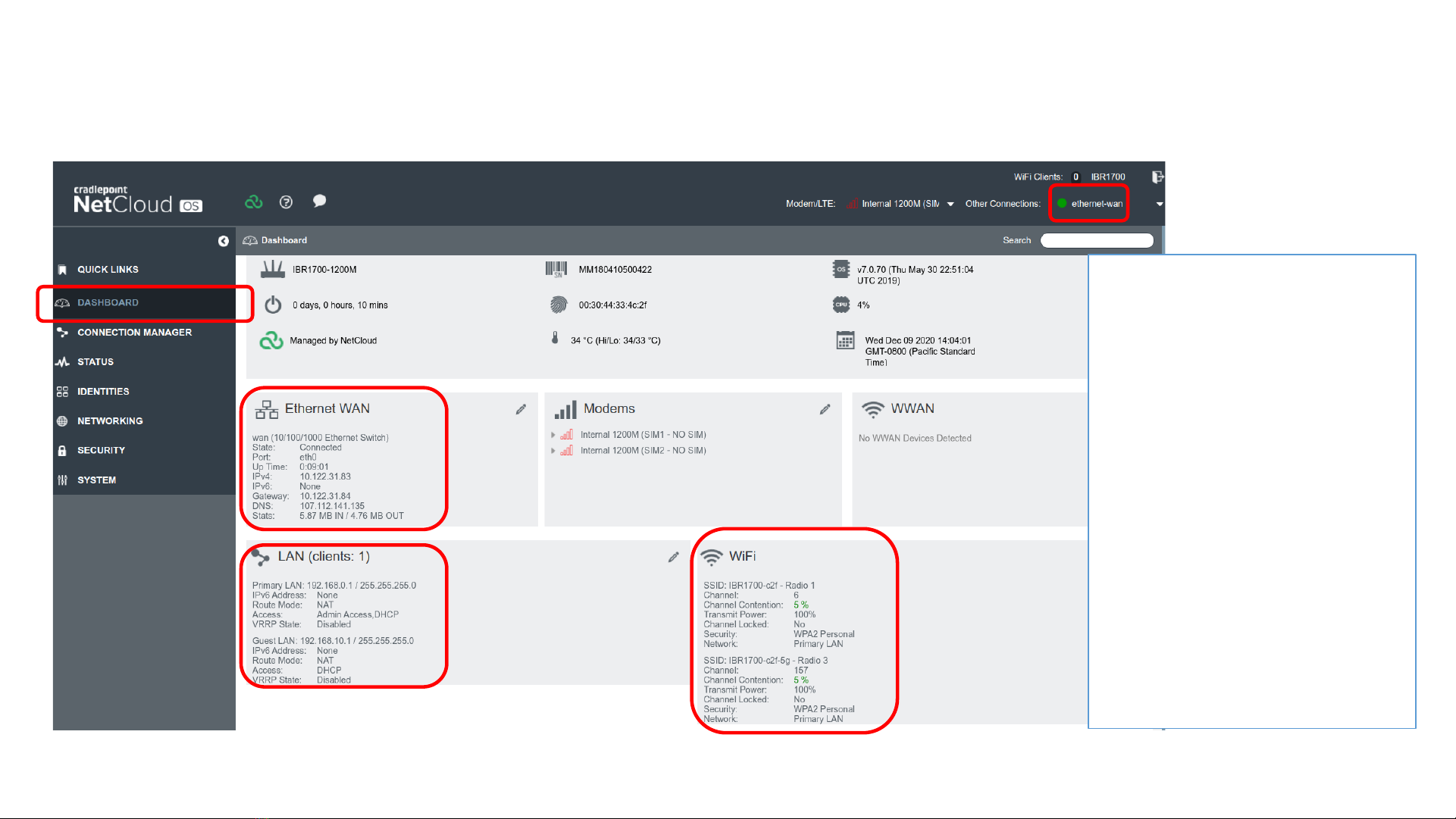
Task: Click the Modems signal bars icon
Action: coord(565,410)
